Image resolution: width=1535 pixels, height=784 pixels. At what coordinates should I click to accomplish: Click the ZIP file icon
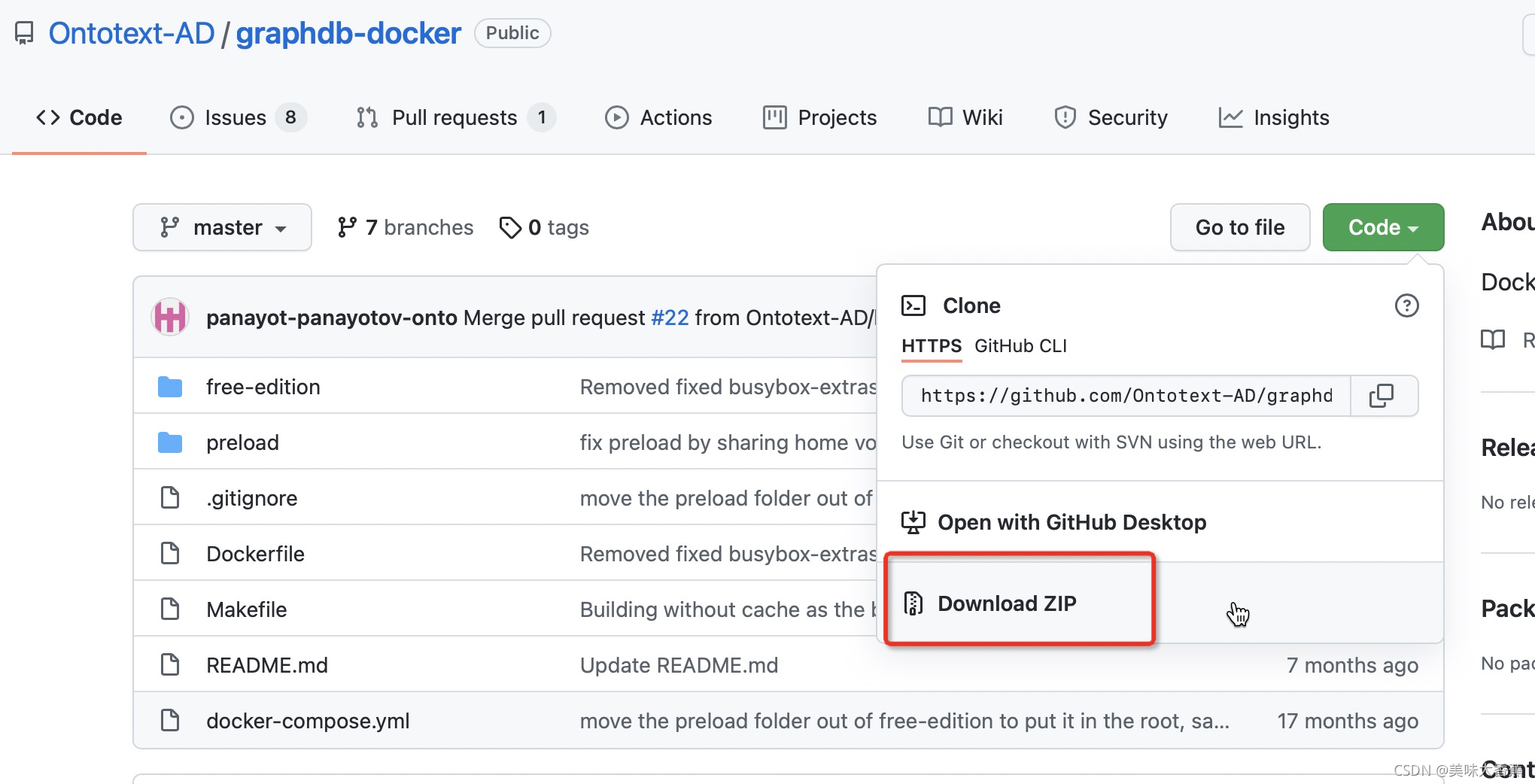tap(913, 603)
